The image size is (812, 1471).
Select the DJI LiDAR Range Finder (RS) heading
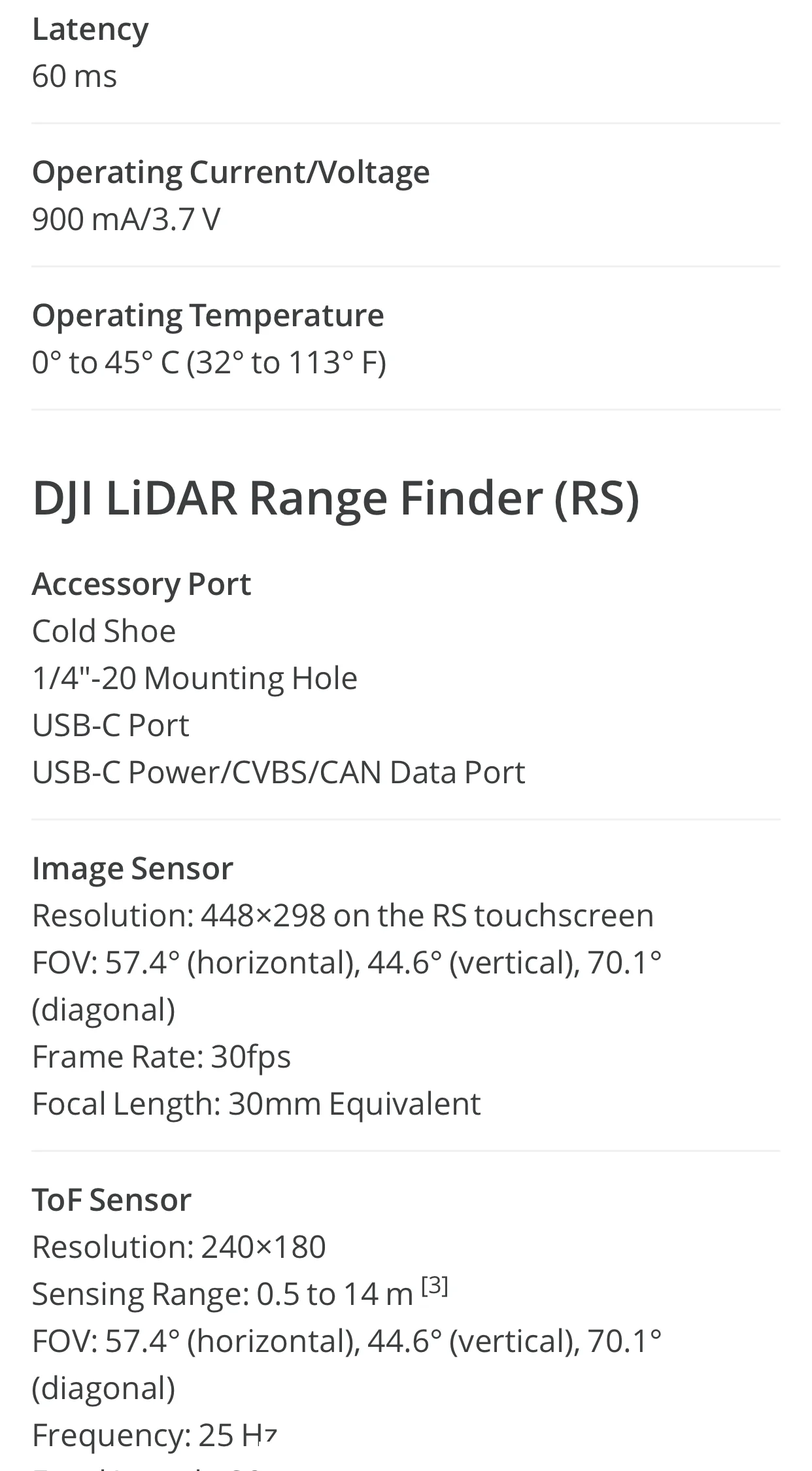[x=335, y=499]
